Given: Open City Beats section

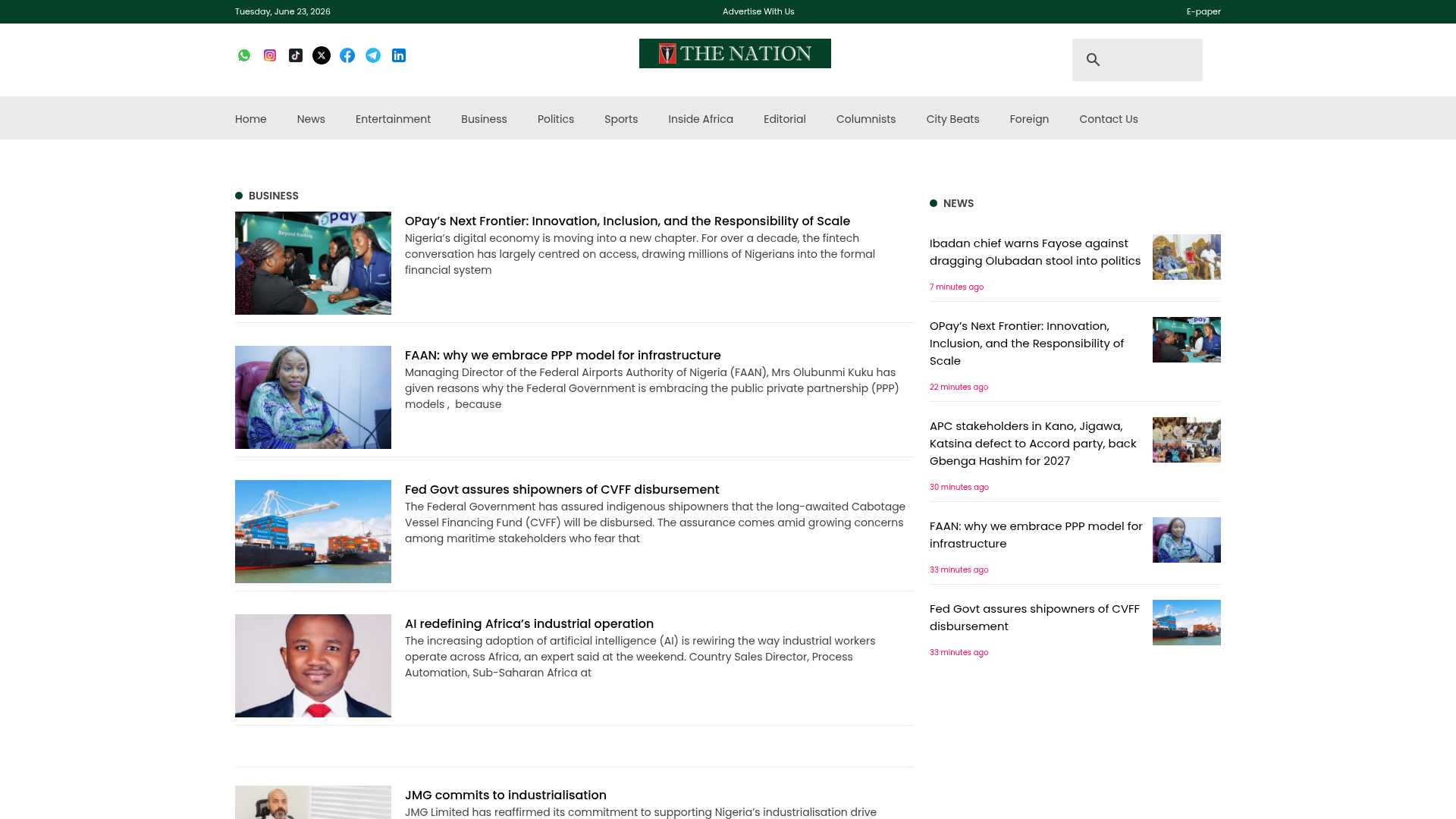Looking at the screenshot, I should (x=952, y=119).
